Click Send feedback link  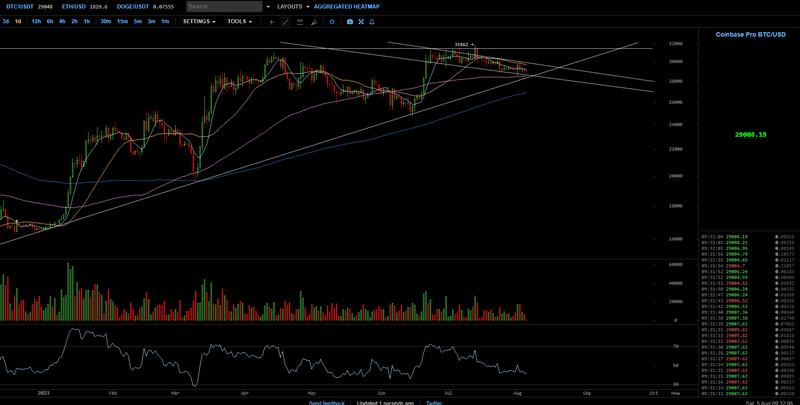click(x=327, y=403)
